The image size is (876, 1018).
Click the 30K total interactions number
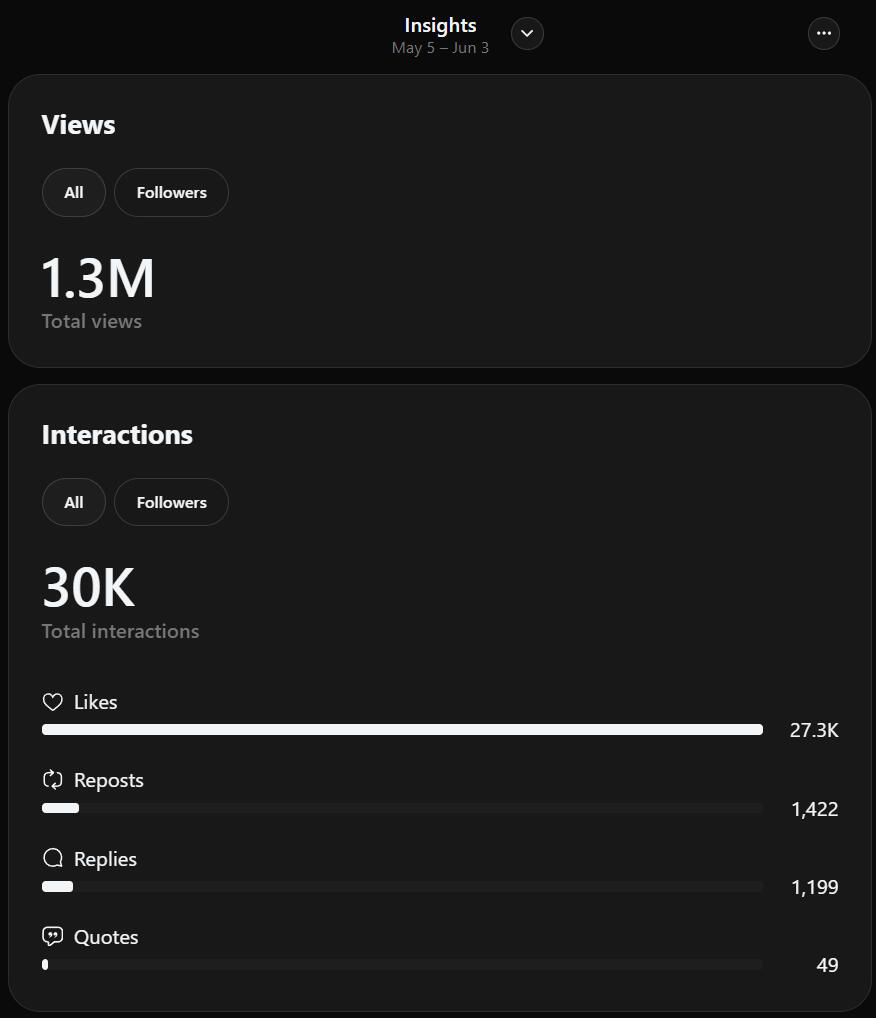[x=88, y=588]
